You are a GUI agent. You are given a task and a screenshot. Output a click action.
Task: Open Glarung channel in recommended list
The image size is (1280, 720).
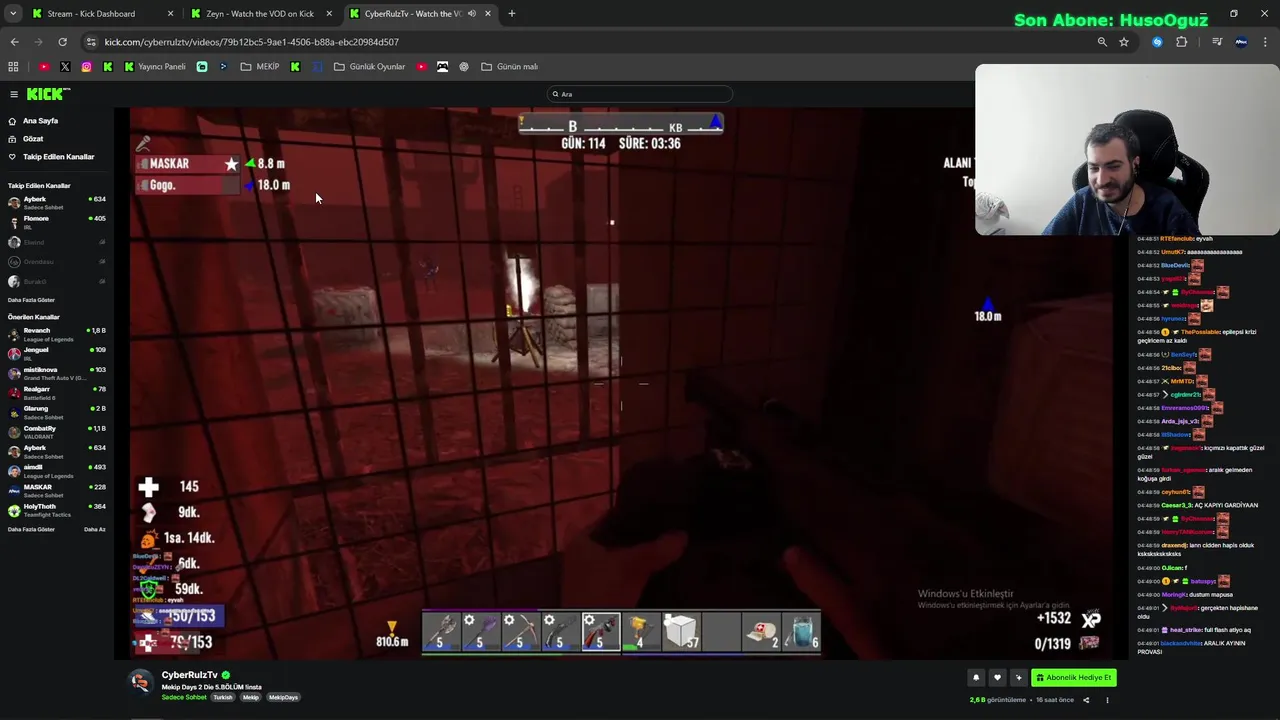pyautogui.click(x=57, y=412)
